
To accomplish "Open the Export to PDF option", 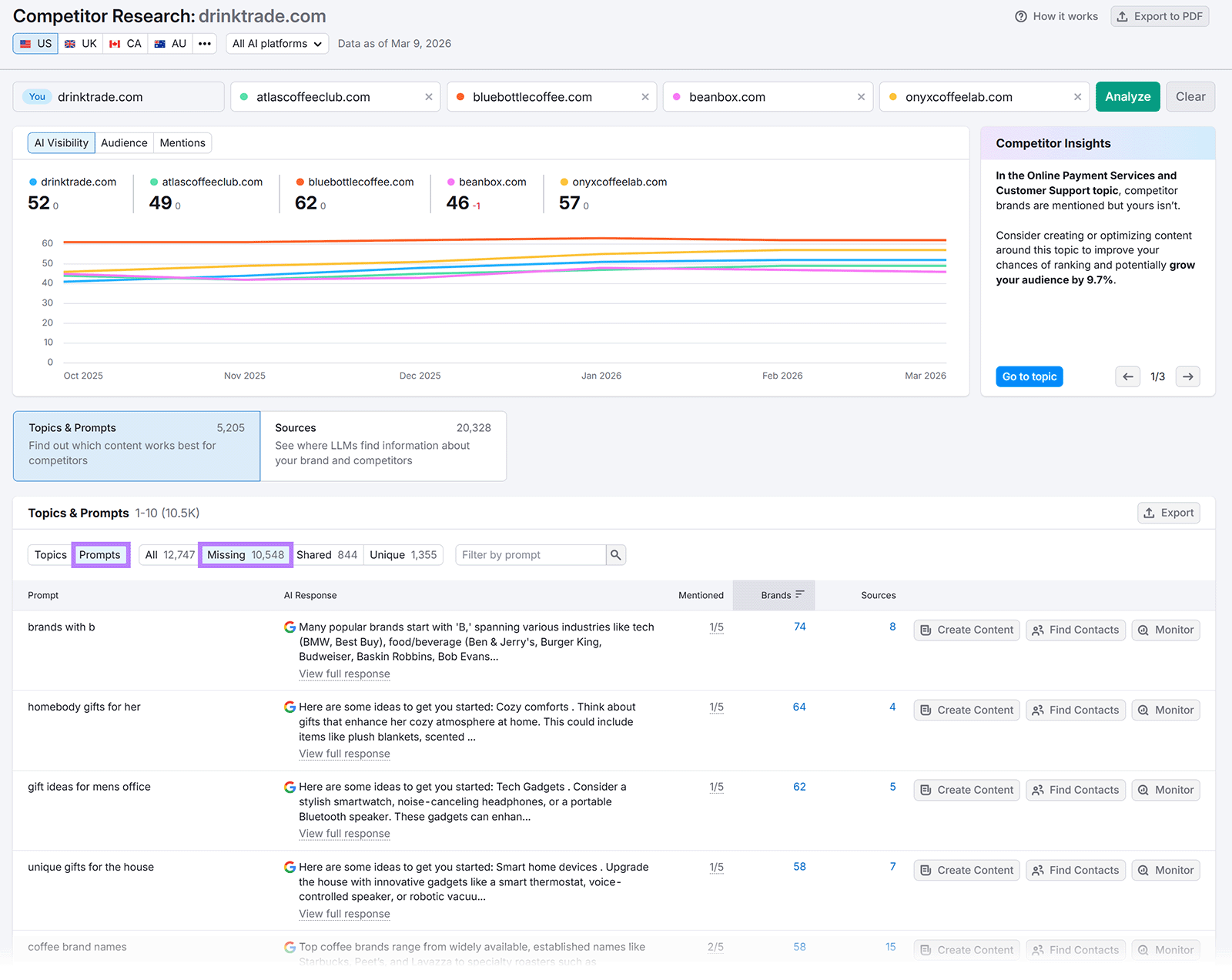I will [x=1160, y=16].
